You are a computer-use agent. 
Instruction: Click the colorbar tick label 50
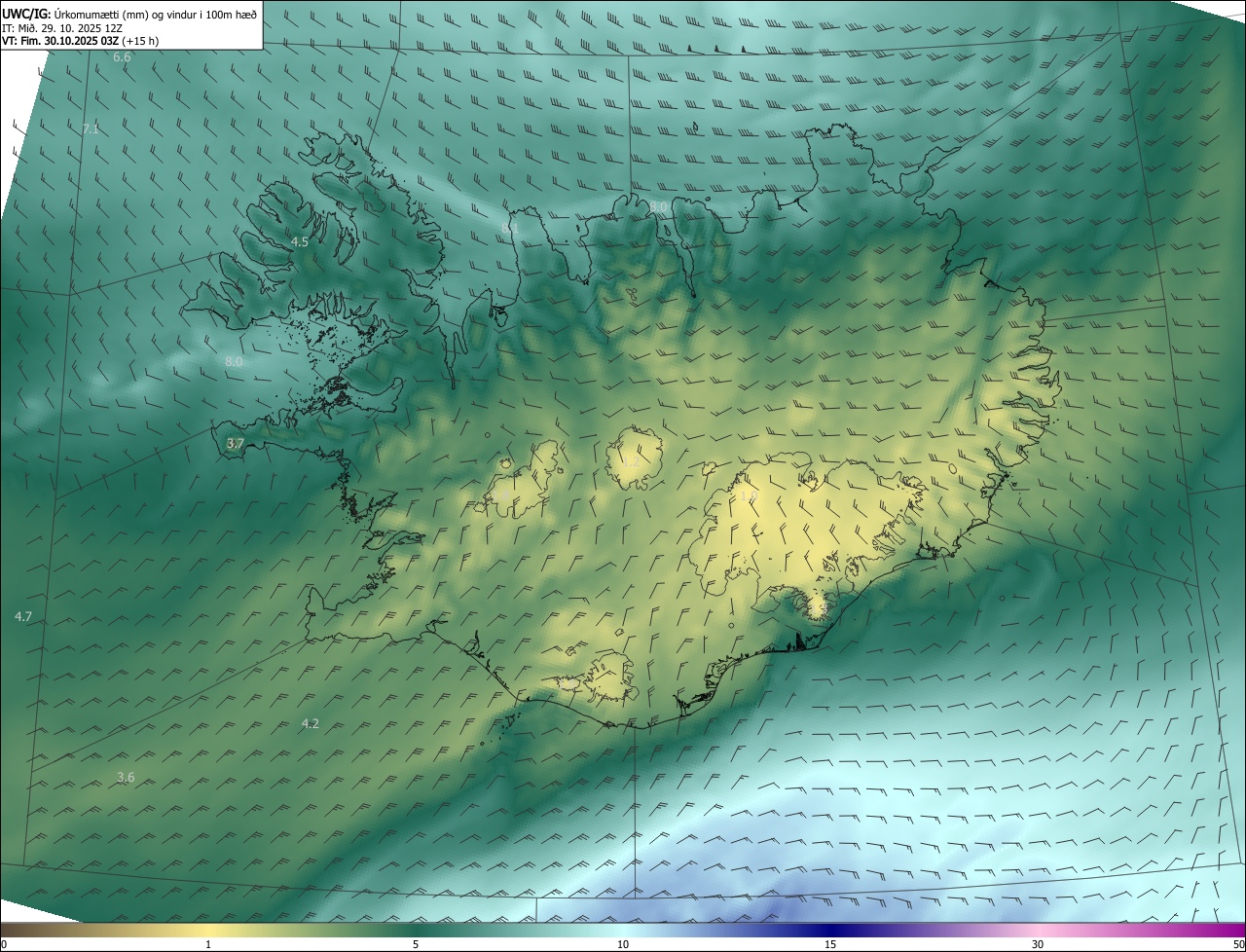tap(1238, 944)
